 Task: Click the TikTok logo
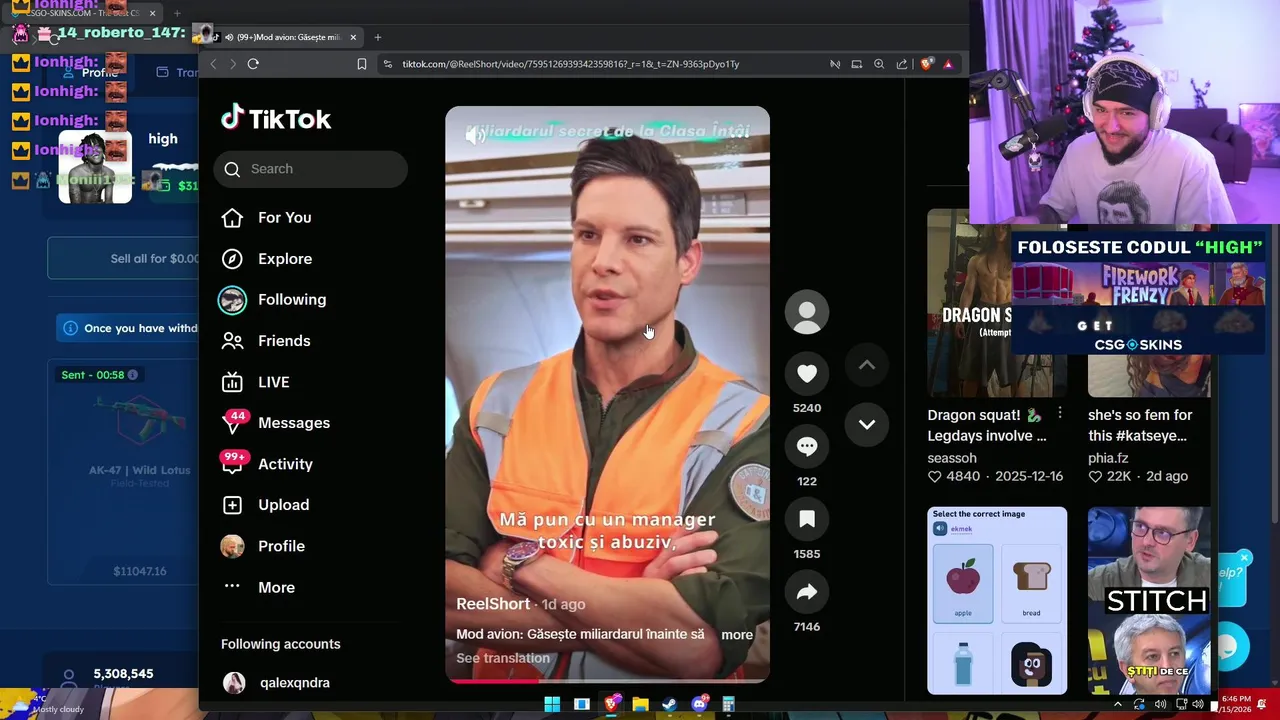point(276,119)
